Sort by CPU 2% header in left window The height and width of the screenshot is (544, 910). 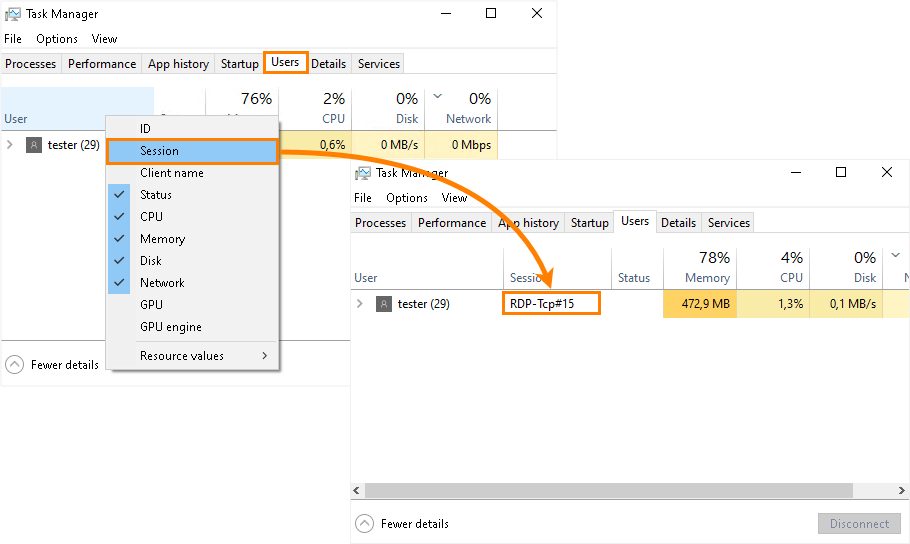(315, 109)
